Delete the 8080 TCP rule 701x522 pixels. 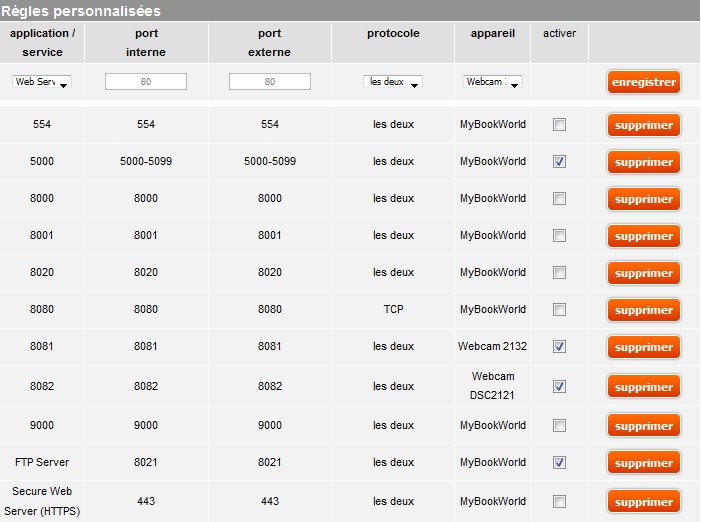[x=643, y=310]
